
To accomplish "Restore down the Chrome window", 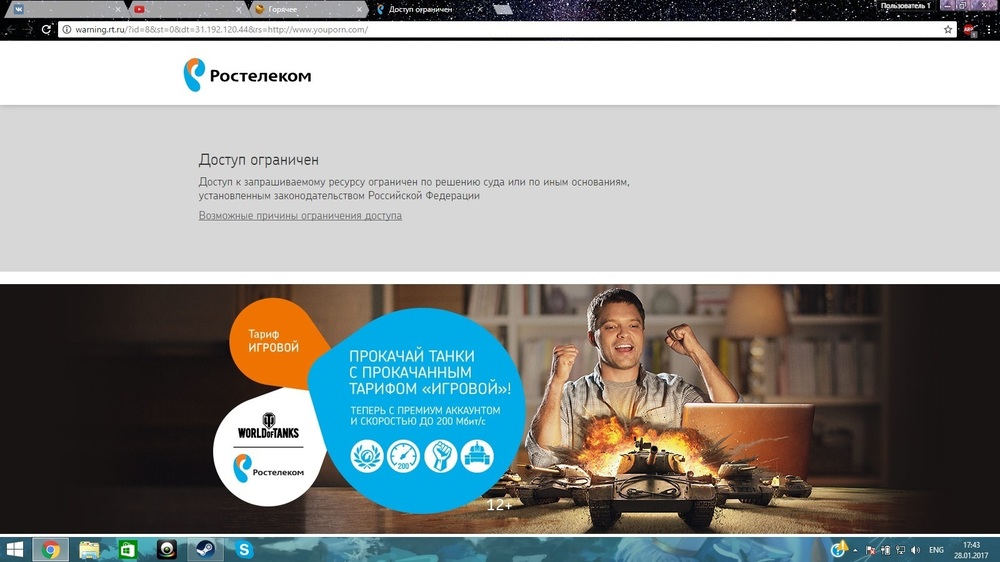I will [962, 5].
